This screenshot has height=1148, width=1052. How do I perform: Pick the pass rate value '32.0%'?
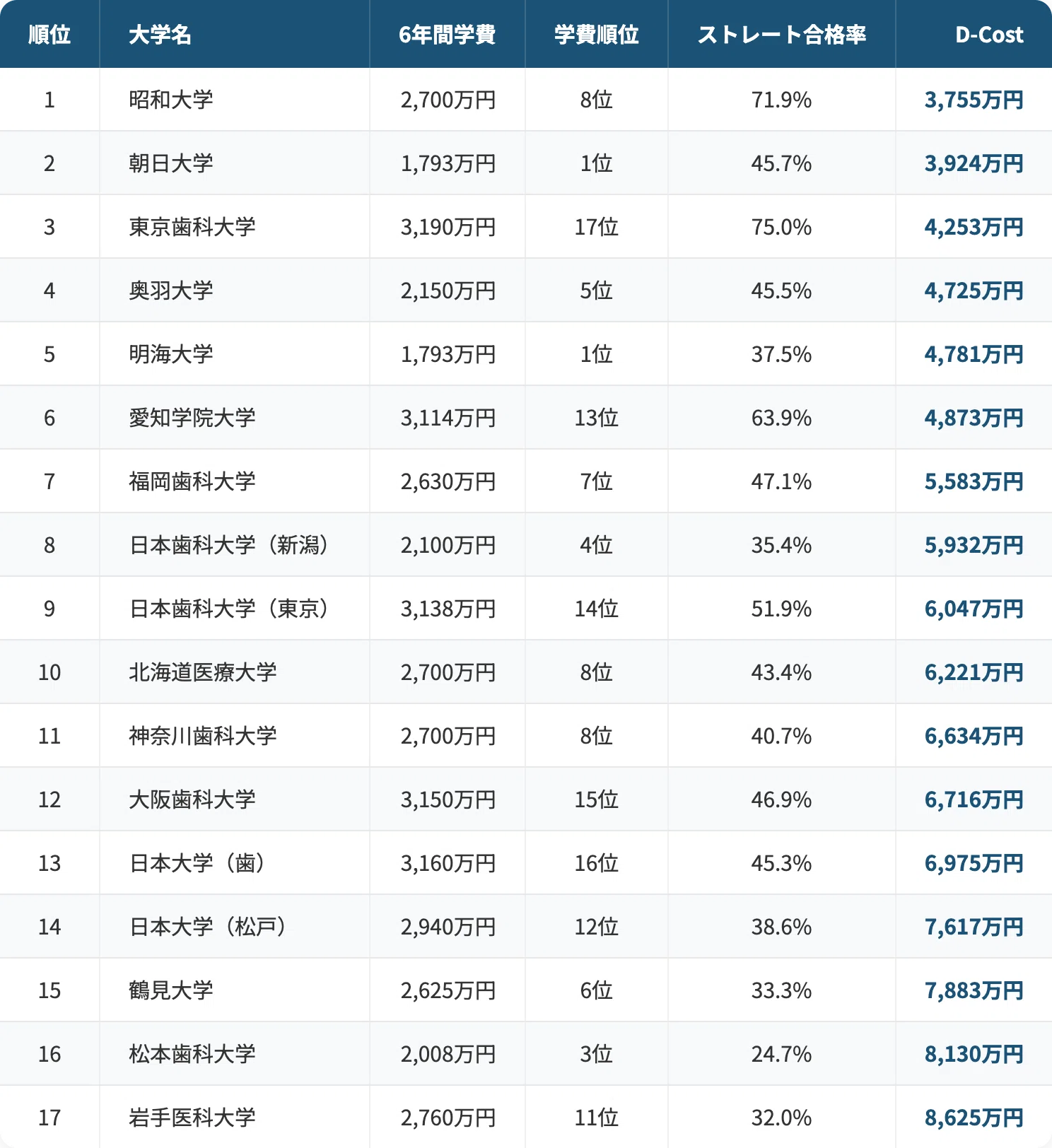(781, 1118)
